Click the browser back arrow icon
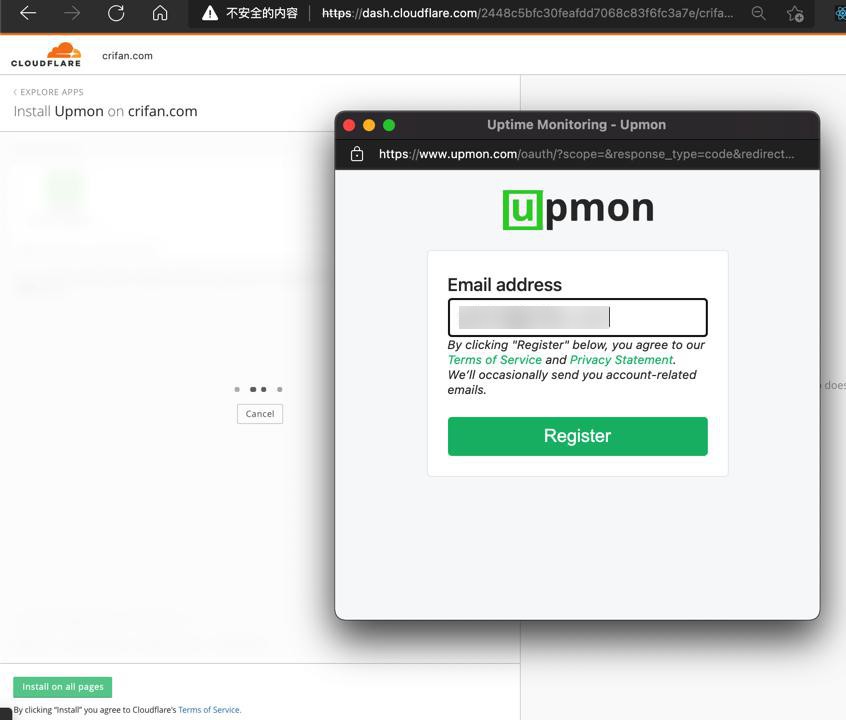Screen dimensions: 846x720 28,13
